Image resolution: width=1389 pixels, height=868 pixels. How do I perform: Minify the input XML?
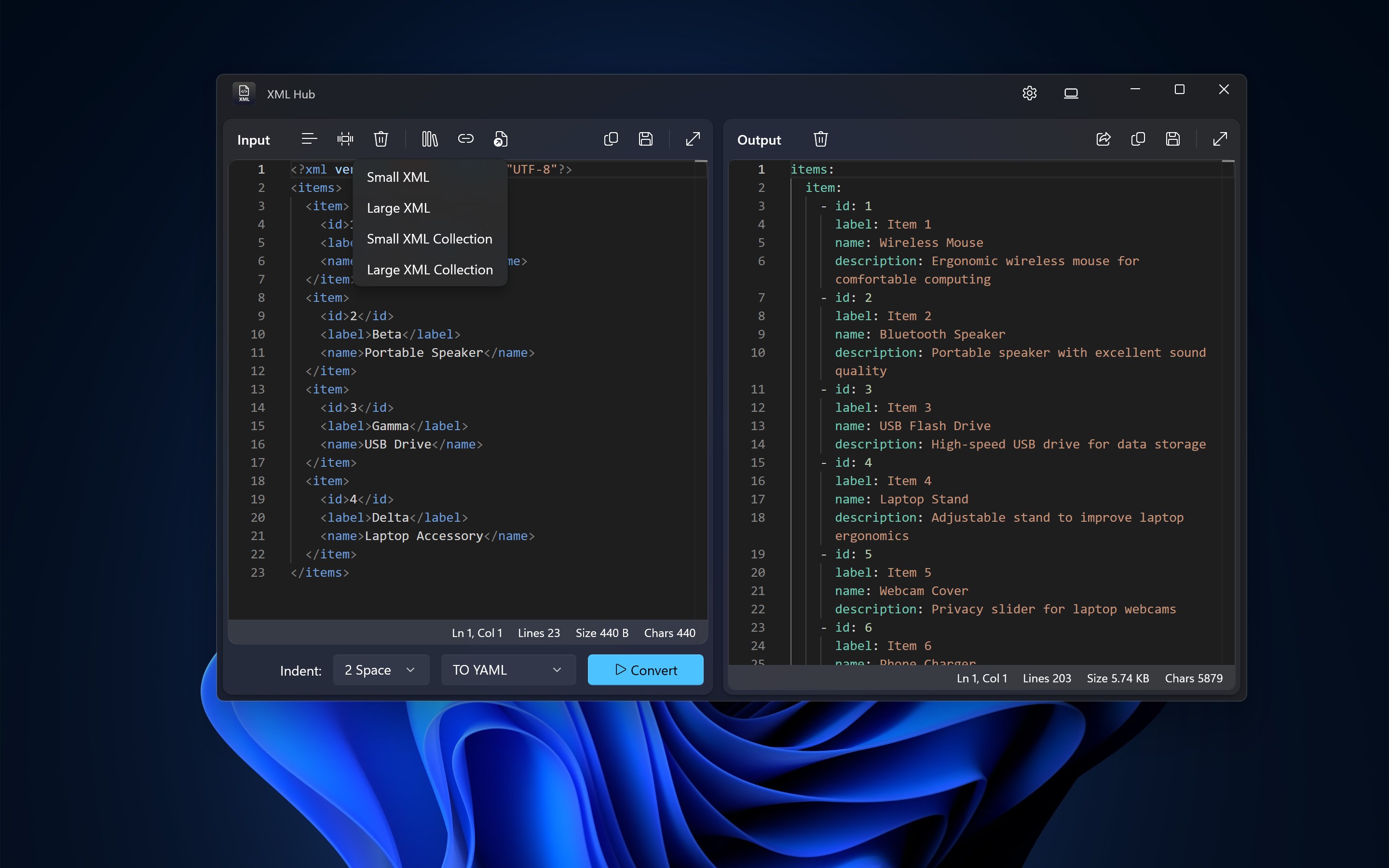coord(345,139)
